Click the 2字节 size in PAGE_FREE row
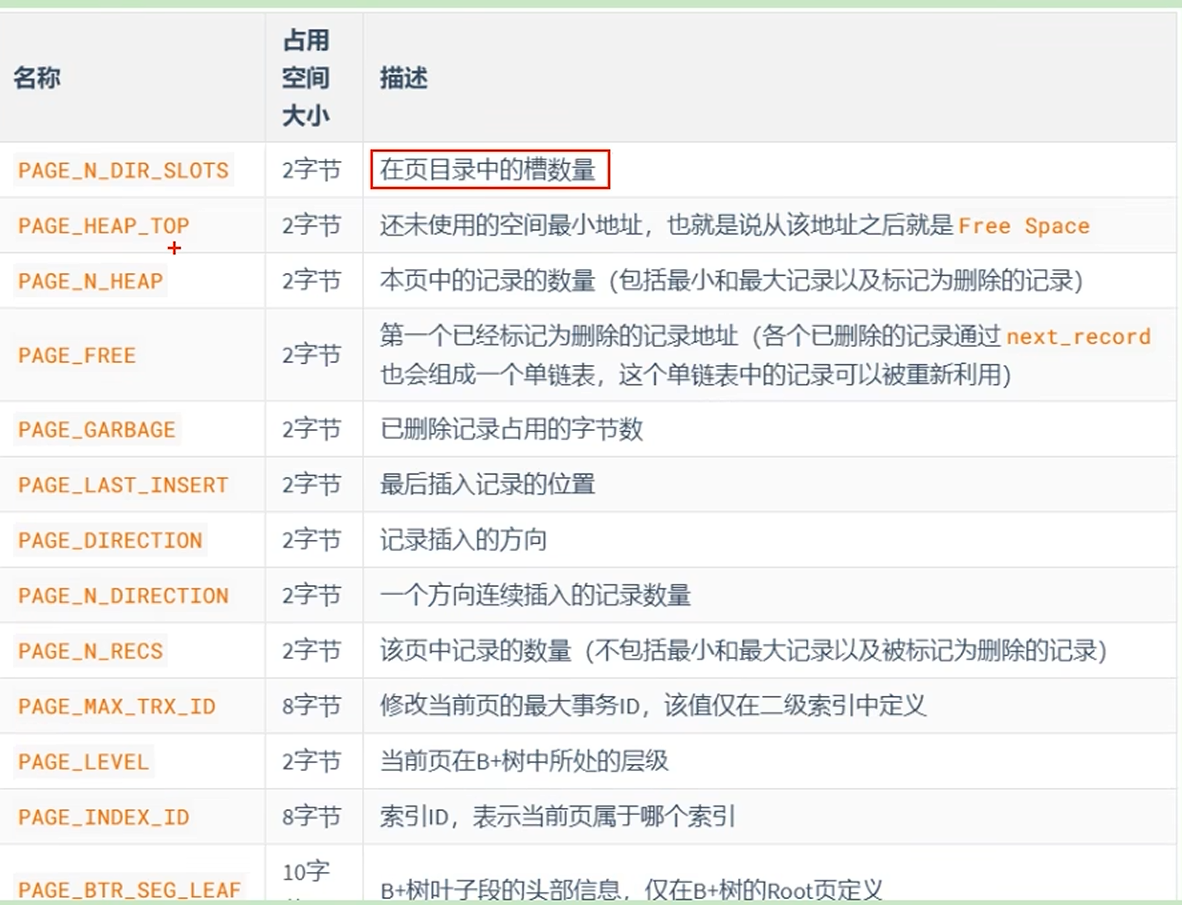 [x=311, y=355]
